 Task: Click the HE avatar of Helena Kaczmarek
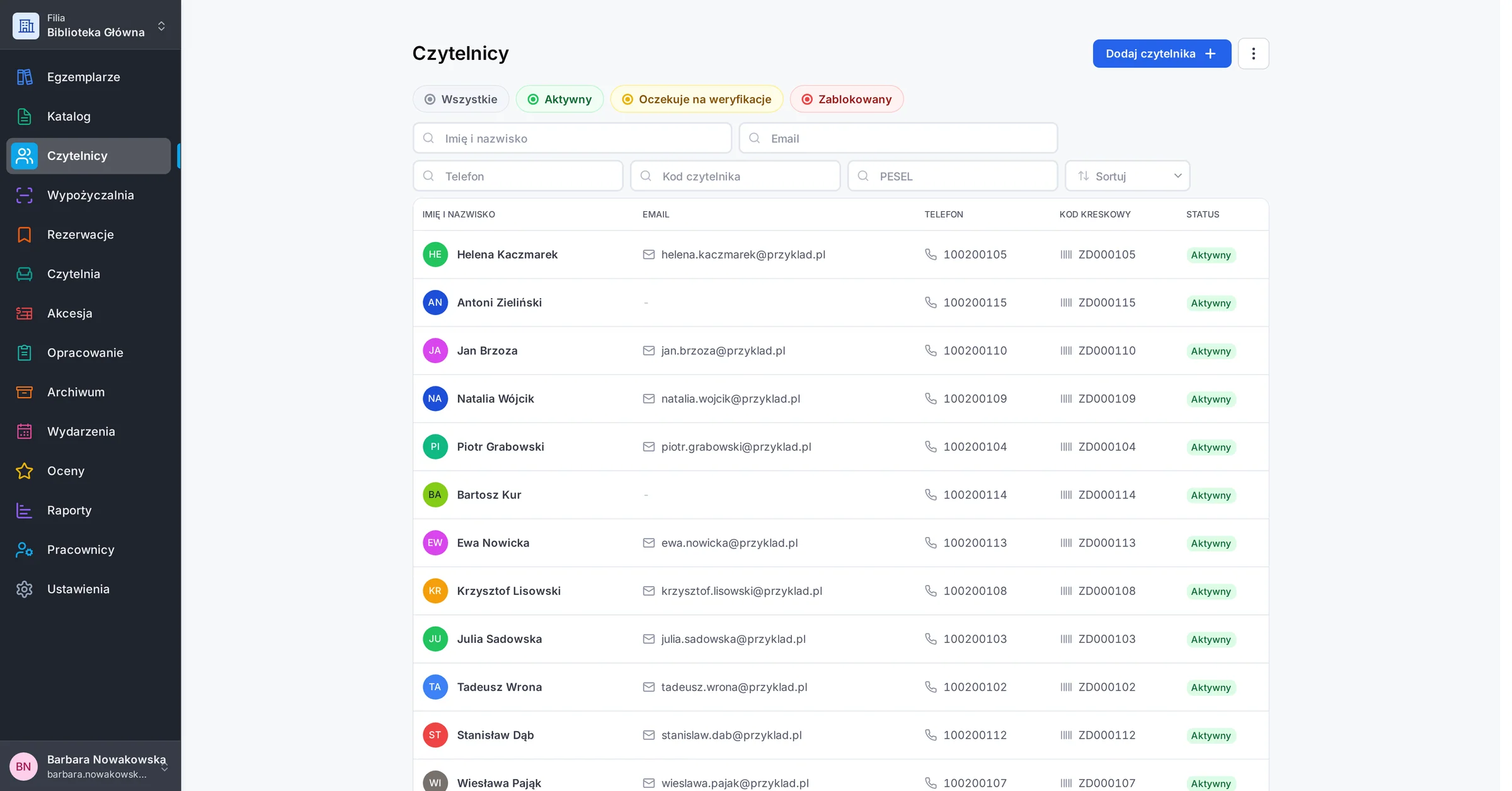click(x=435, y=255)
